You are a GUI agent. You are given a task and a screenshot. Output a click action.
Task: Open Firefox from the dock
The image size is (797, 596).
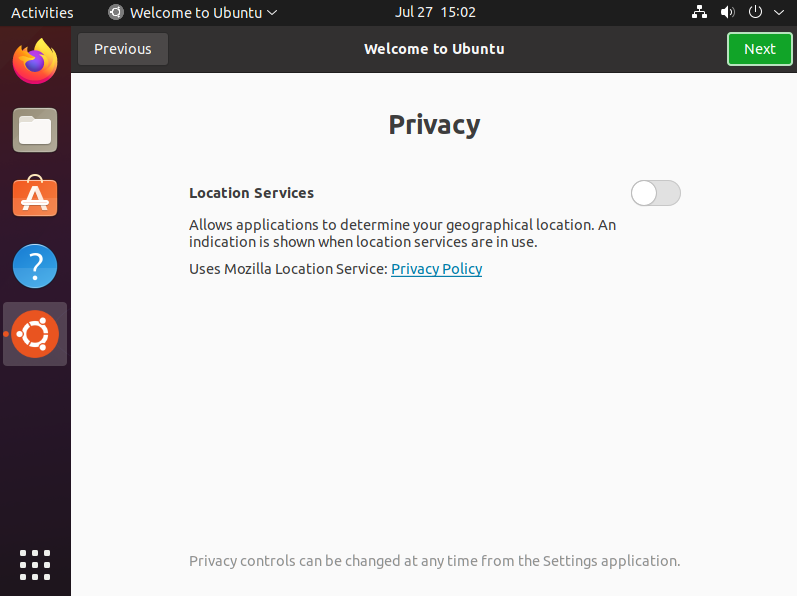(35, 62)
